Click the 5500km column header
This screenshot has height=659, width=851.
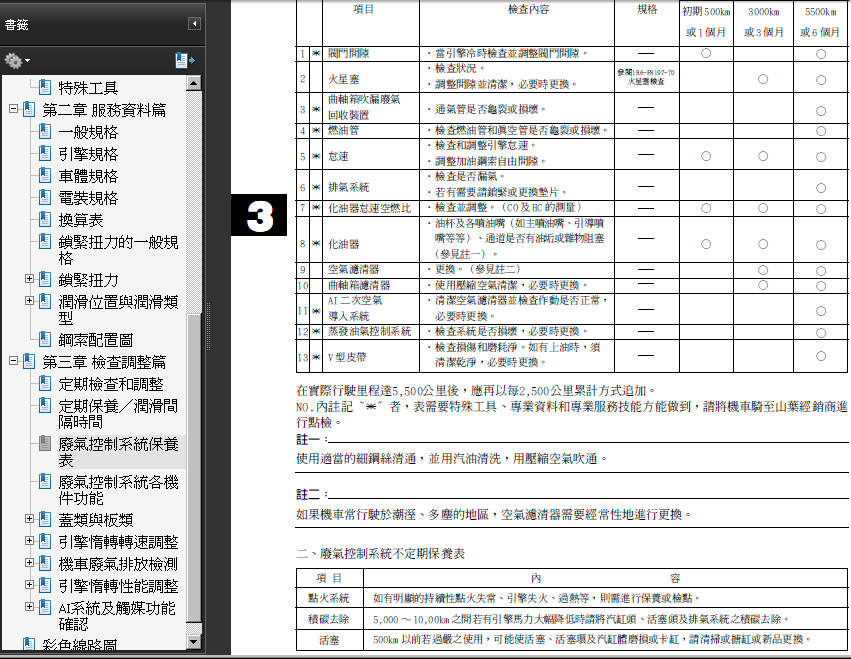(820, 22)
